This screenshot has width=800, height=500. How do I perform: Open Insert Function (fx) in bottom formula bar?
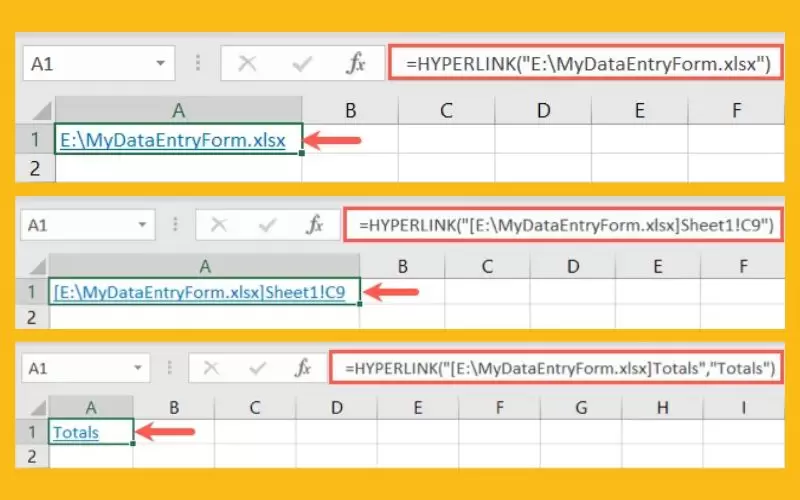[x=303, y=367]
